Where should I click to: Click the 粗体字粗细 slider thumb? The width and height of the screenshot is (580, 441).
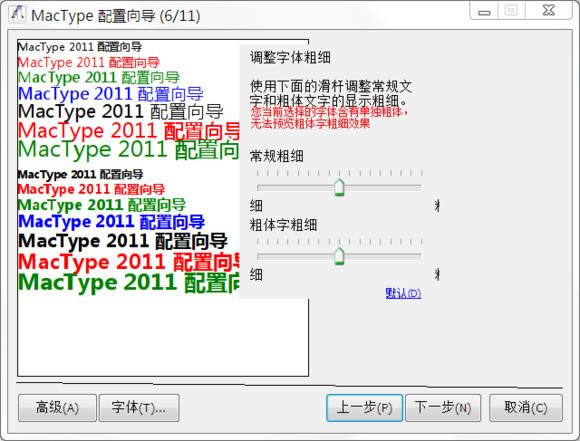(339, 256)
